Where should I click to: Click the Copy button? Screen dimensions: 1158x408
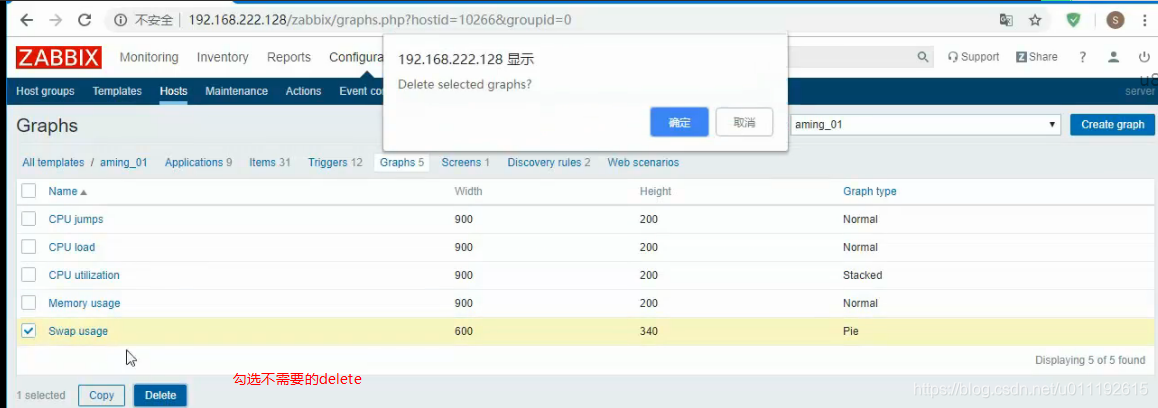point(102,395)
